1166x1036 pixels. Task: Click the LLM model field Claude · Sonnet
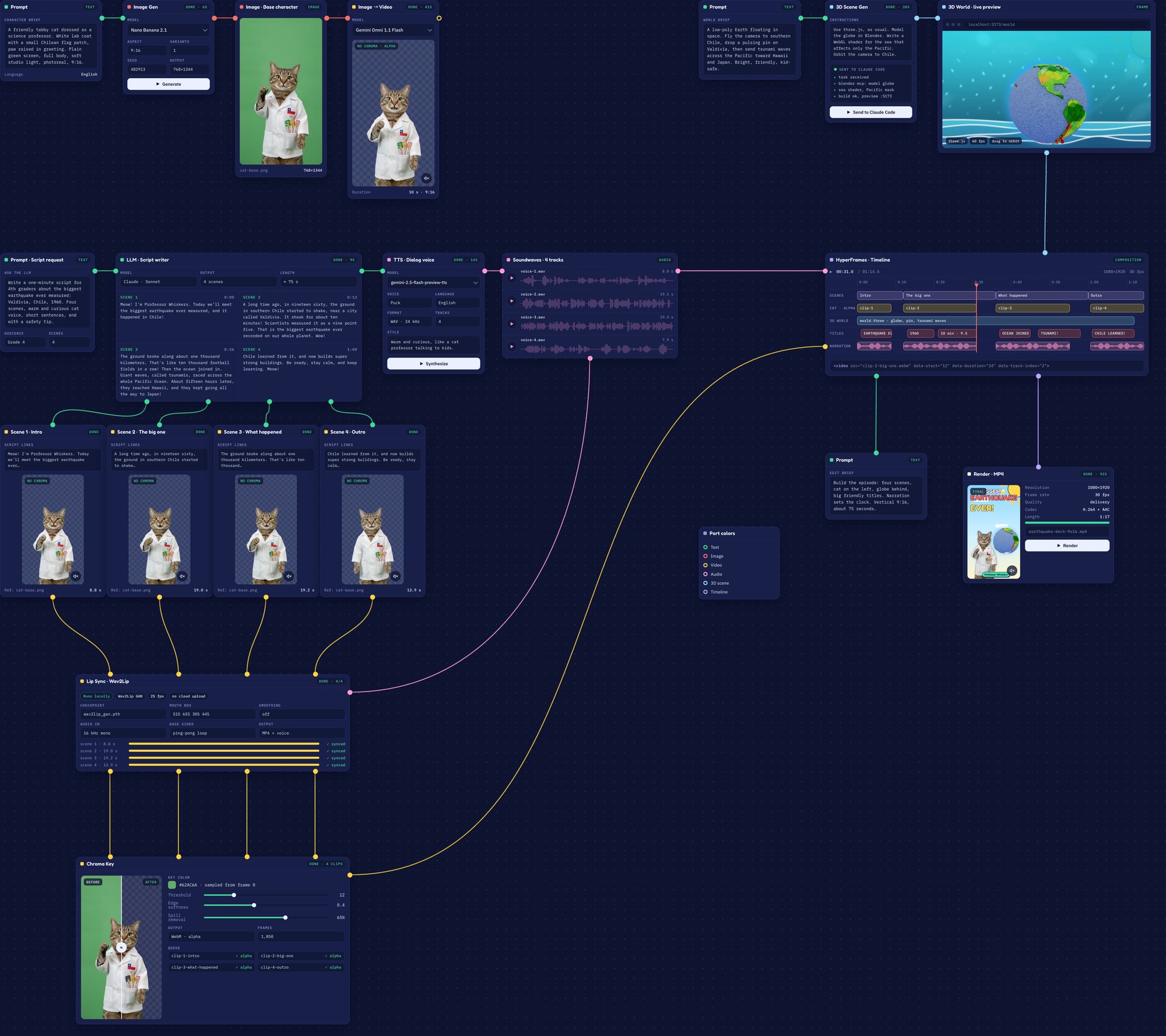159,282
